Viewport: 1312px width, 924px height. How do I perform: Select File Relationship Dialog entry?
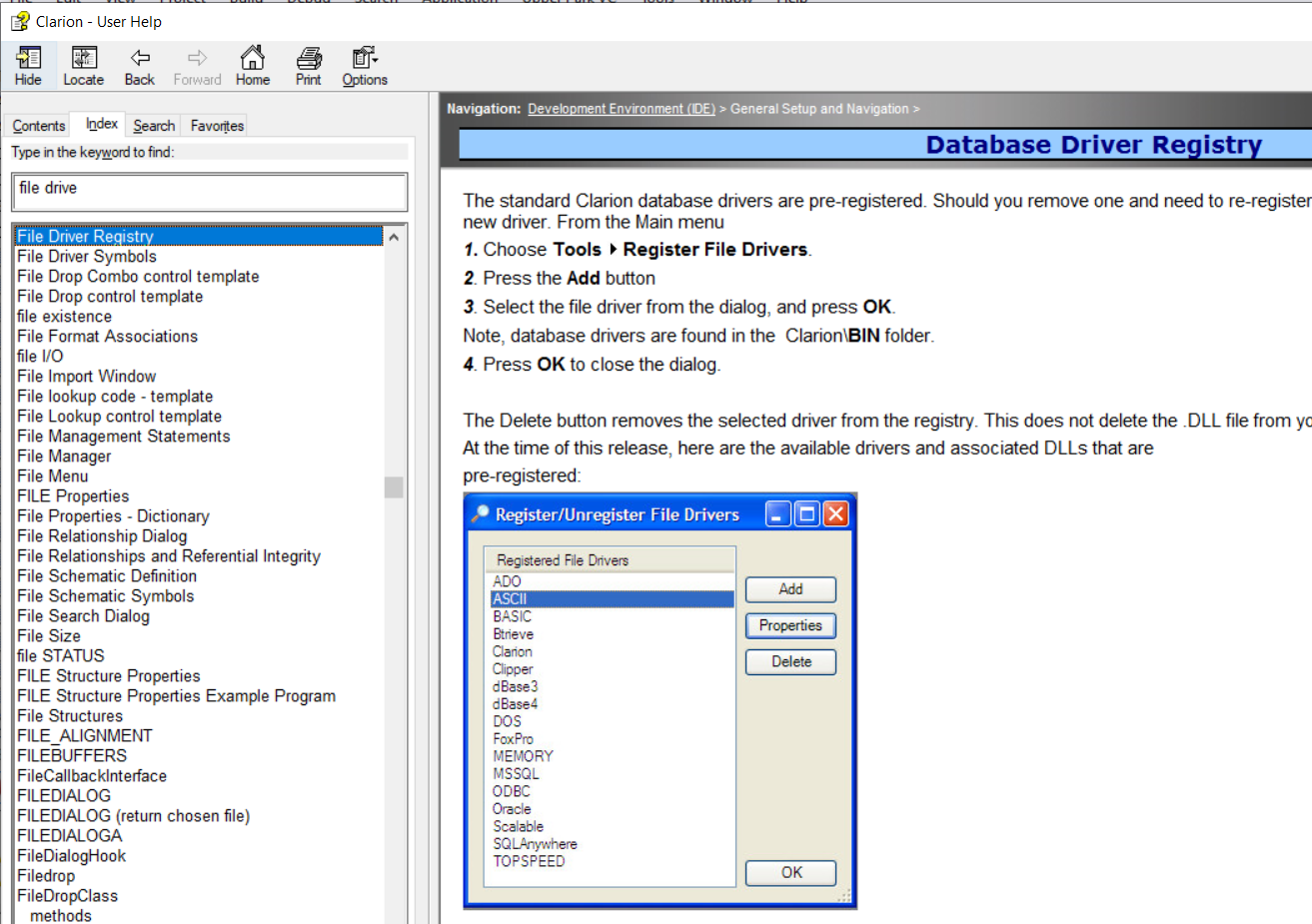102,536
